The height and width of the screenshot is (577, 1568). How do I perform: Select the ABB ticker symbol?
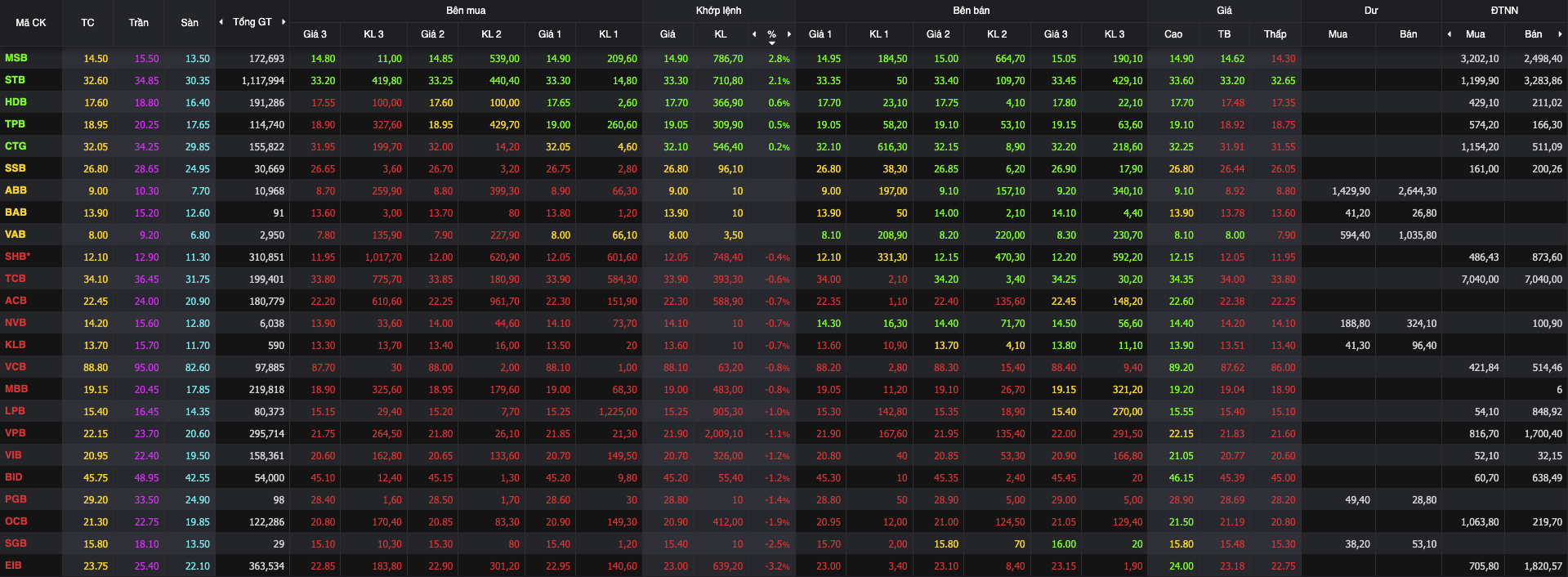point(16,190)
